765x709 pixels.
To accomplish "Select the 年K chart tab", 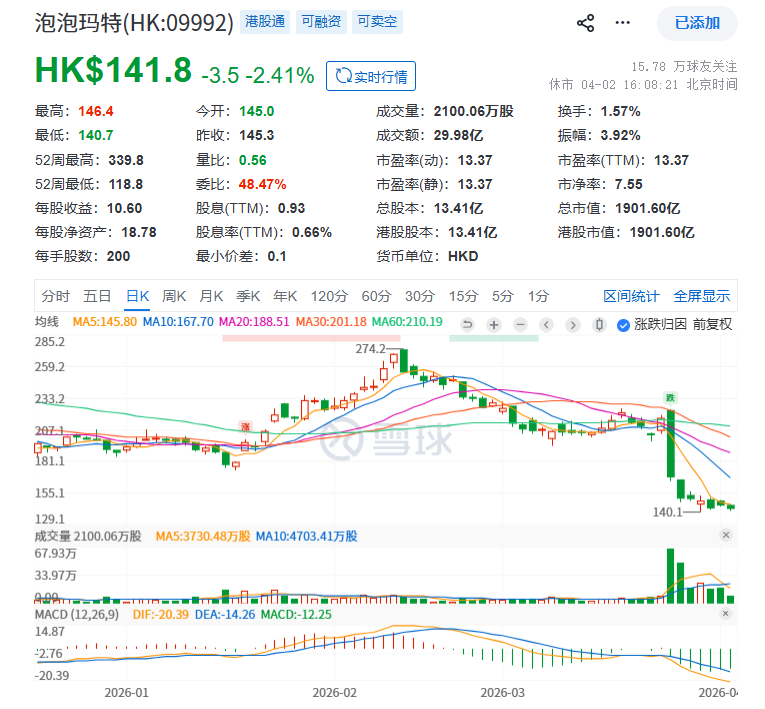I will click(x=285, y=296).
